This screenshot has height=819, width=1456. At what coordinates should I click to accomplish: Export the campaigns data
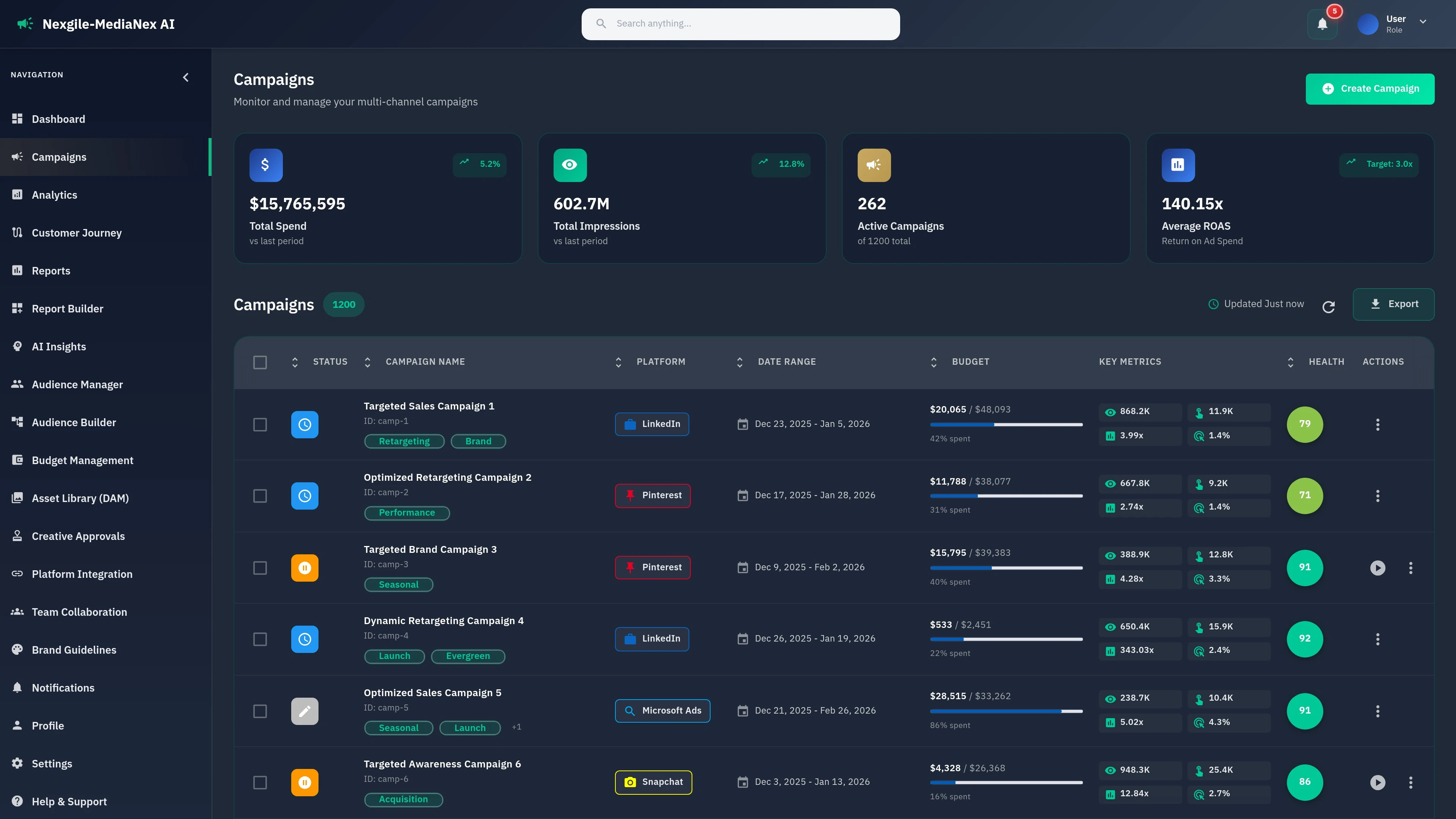[x=1394, y=304]
